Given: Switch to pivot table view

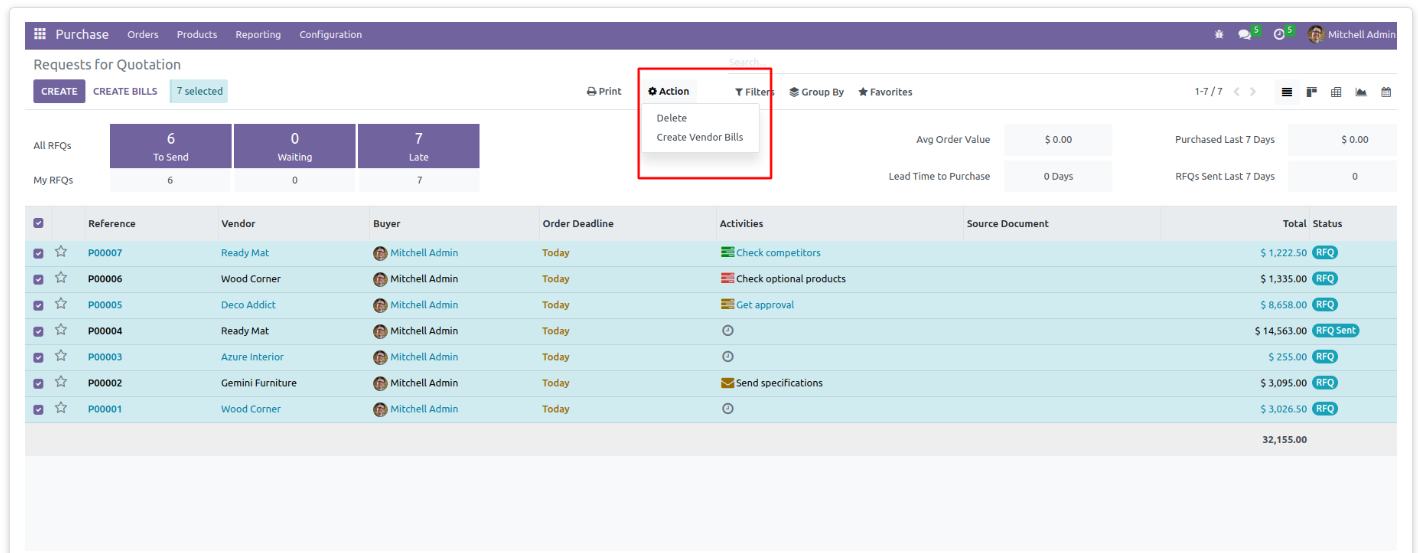Looking at the screenshot, I should [1336, 92].
